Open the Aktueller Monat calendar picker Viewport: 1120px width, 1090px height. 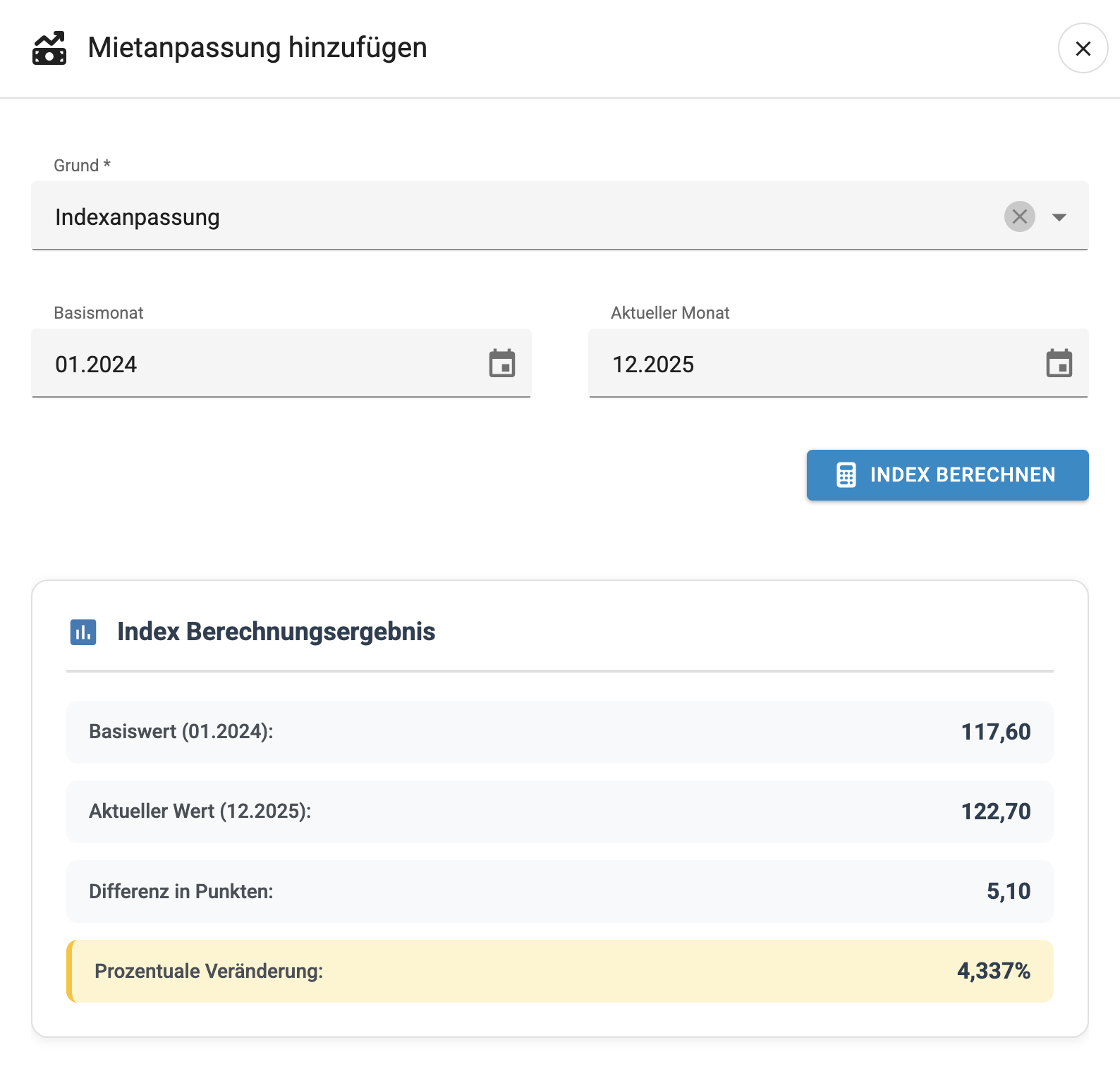(x=1059, y=364)
